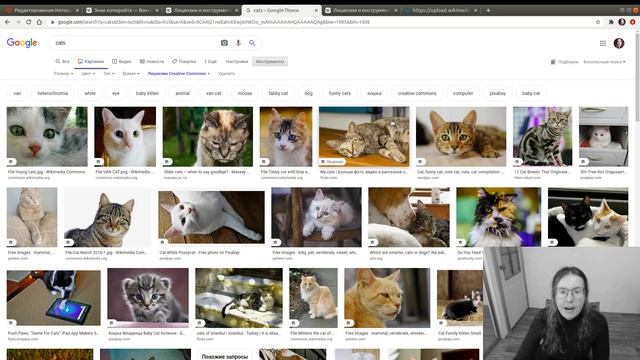Open the Cat White Pussycat Pixabay thumbnail
The height and width of the screenshot is (360, 640).
(211, 218)
